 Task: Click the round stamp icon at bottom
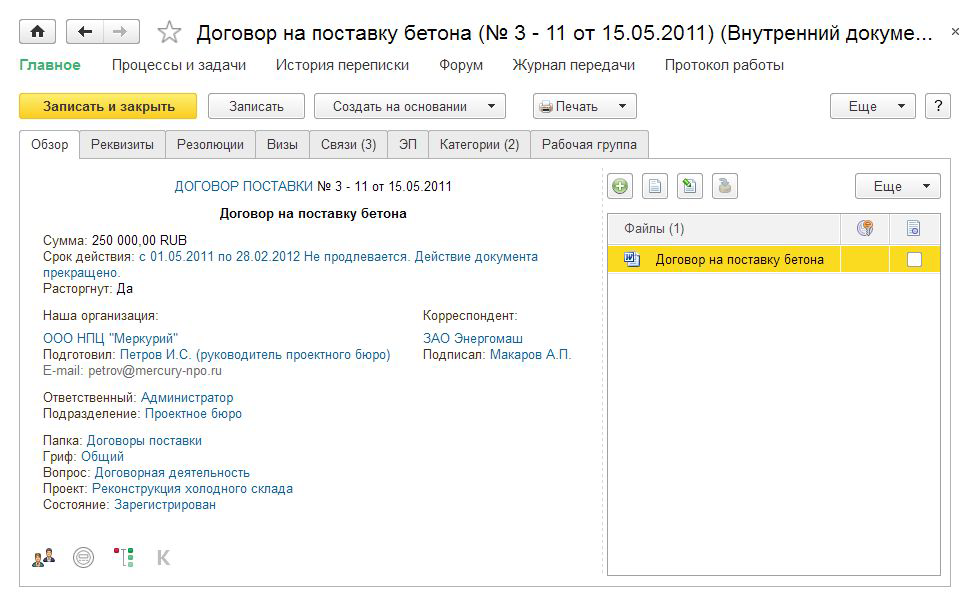(83, 557)
